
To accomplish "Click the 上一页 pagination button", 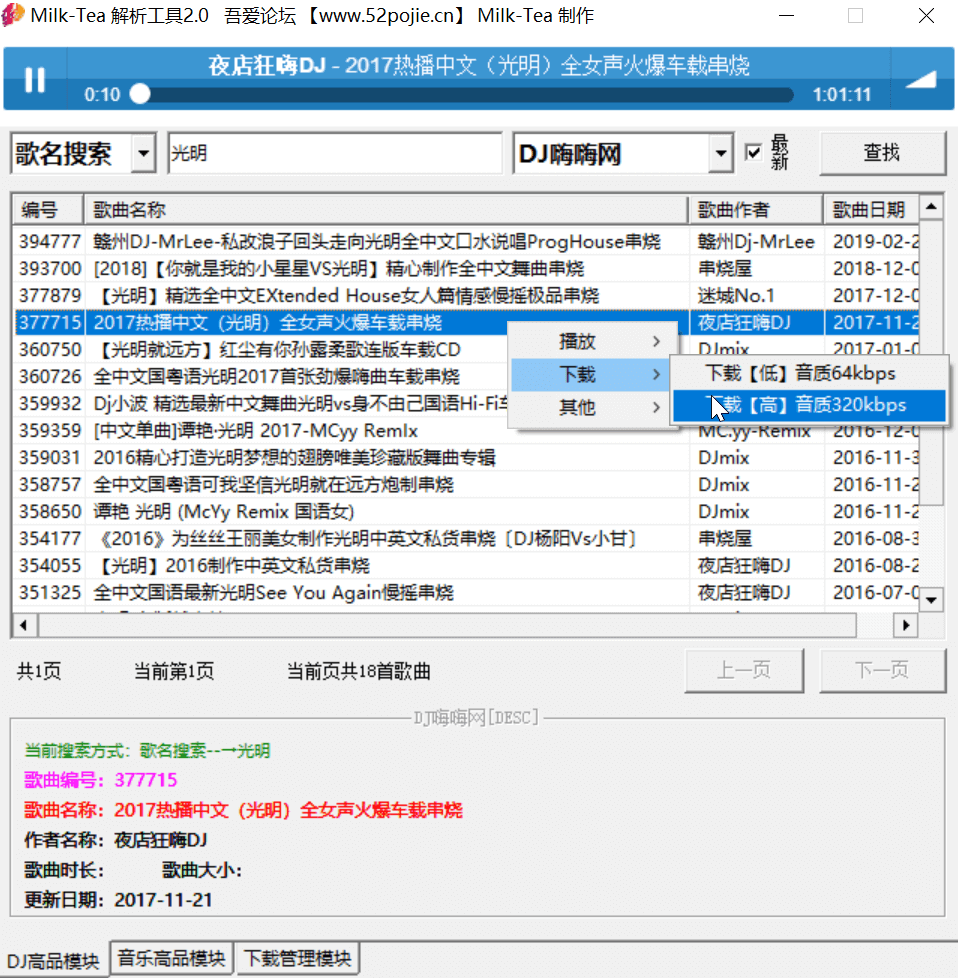I will tap(744, 671).
